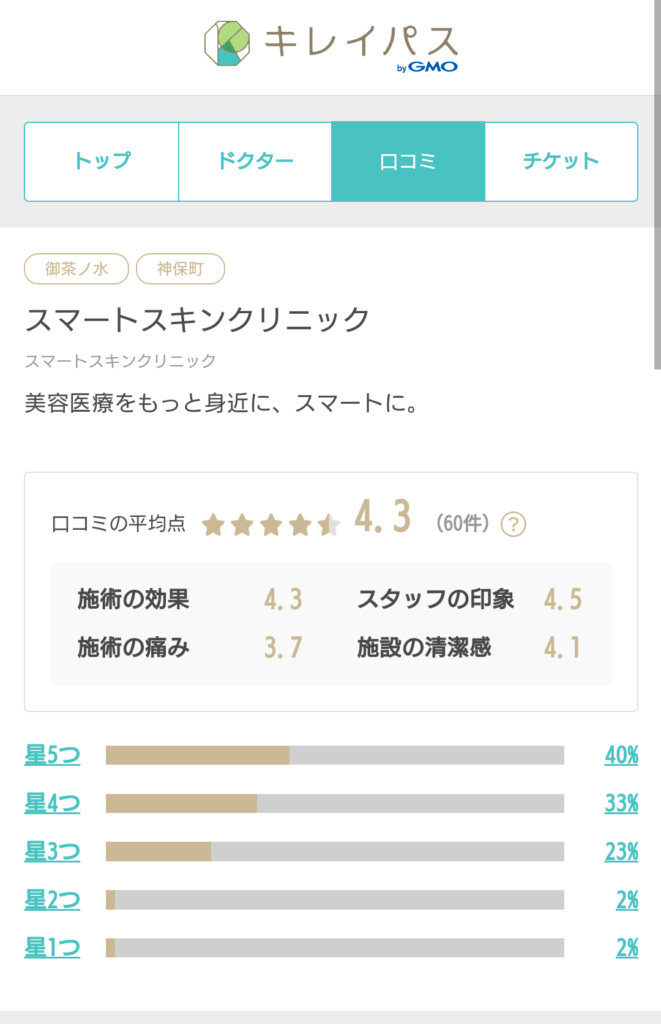Go to the チケット tab
Screen dimensions: 661x1024
click(561, 161)
